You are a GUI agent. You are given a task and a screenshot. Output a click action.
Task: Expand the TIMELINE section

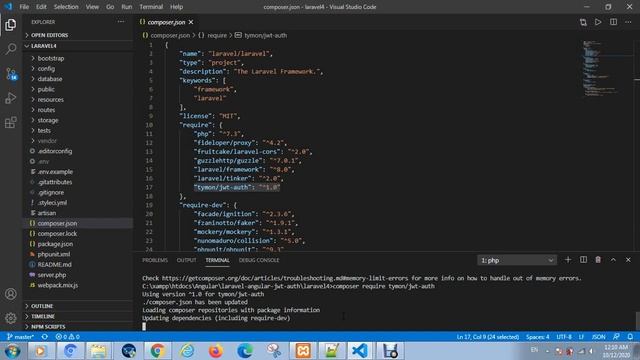pyautogui.click(x=78, y=316)
